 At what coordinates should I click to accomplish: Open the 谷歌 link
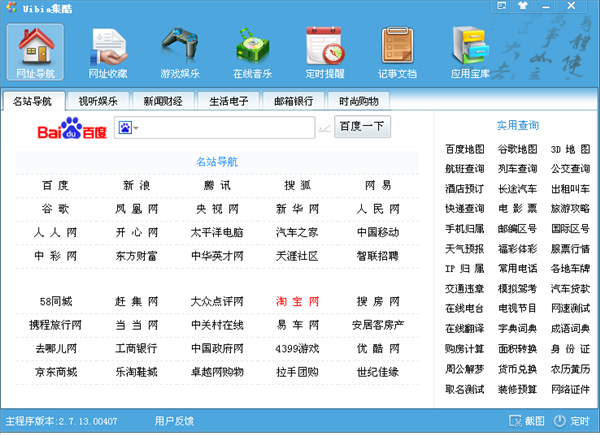56,209
